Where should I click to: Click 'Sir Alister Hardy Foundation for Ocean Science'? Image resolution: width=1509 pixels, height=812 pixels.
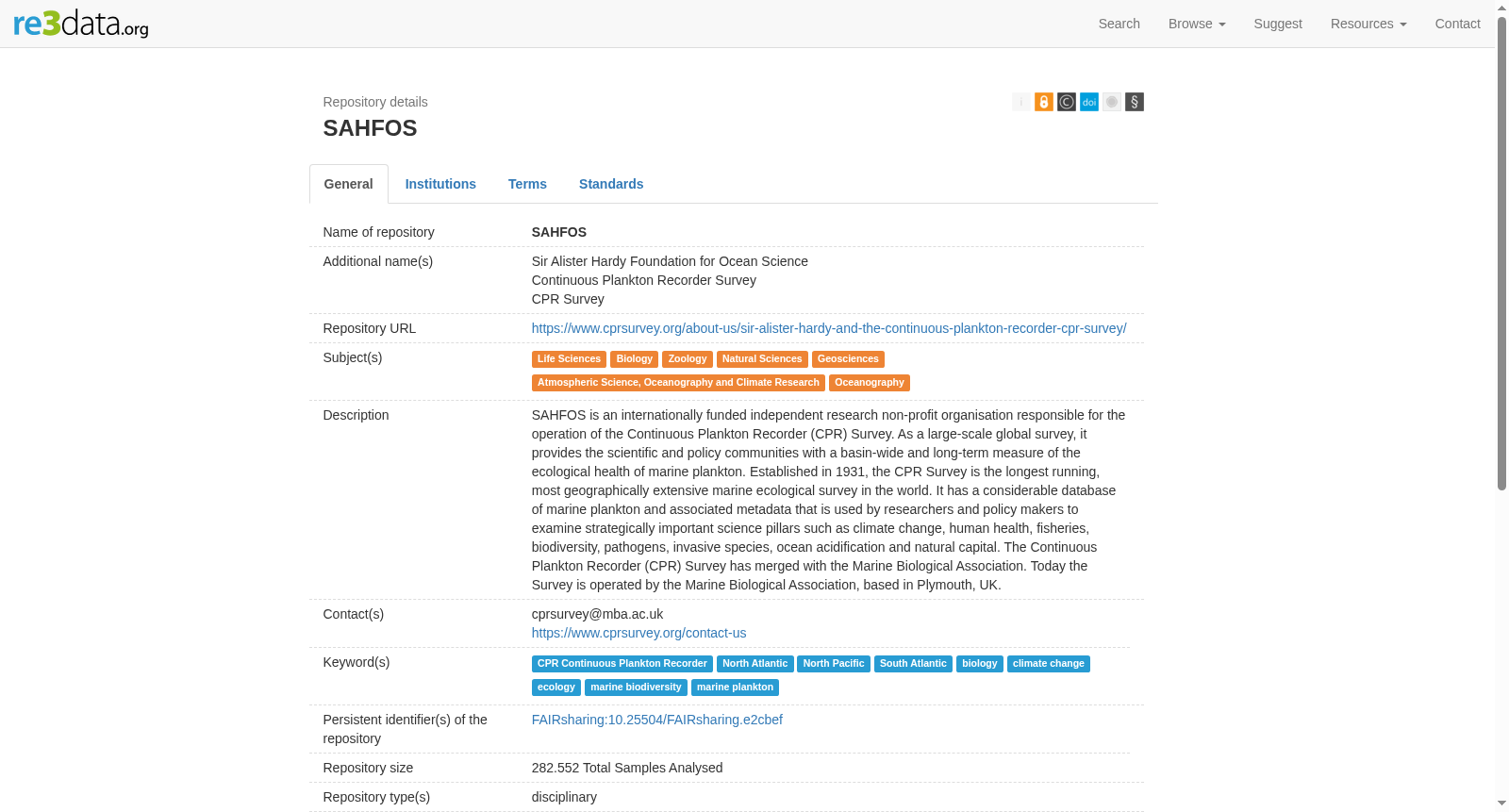[670, 261]
